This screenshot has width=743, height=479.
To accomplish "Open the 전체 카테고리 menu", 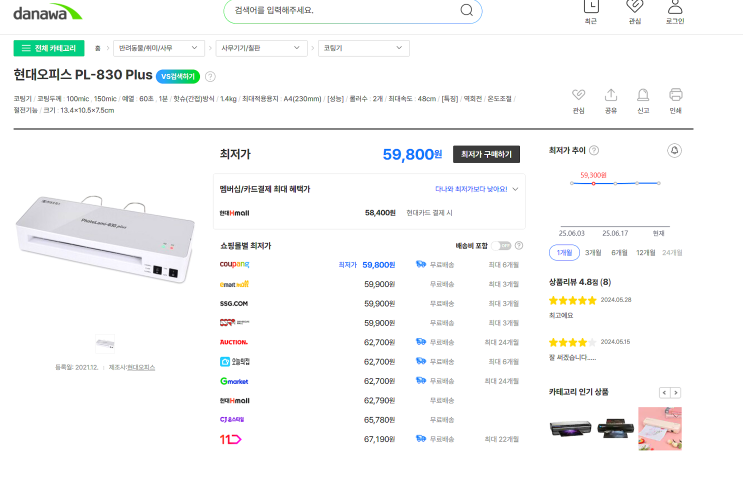I will 49,48.
